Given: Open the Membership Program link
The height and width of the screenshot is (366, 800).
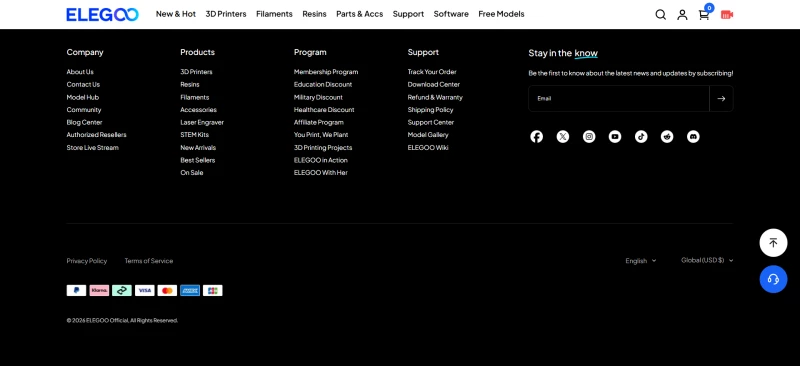Looking at the screenshot, I should tap(326, 72).
